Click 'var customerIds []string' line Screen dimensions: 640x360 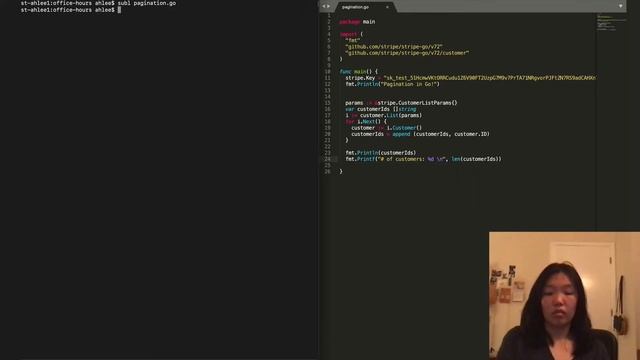point(380,109)
